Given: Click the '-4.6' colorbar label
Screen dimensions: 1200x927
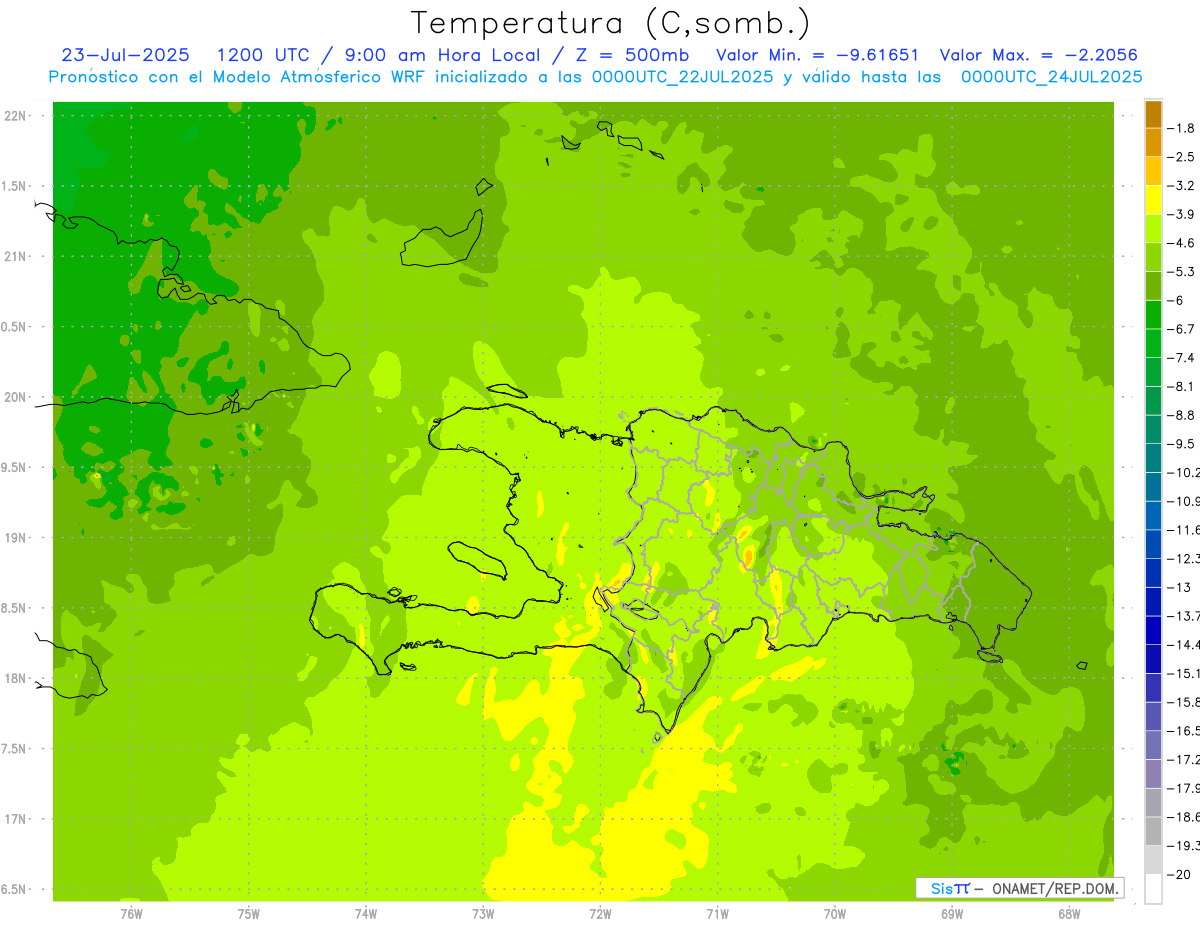Looking at the screenshot, I should [x=1181, y=244].
